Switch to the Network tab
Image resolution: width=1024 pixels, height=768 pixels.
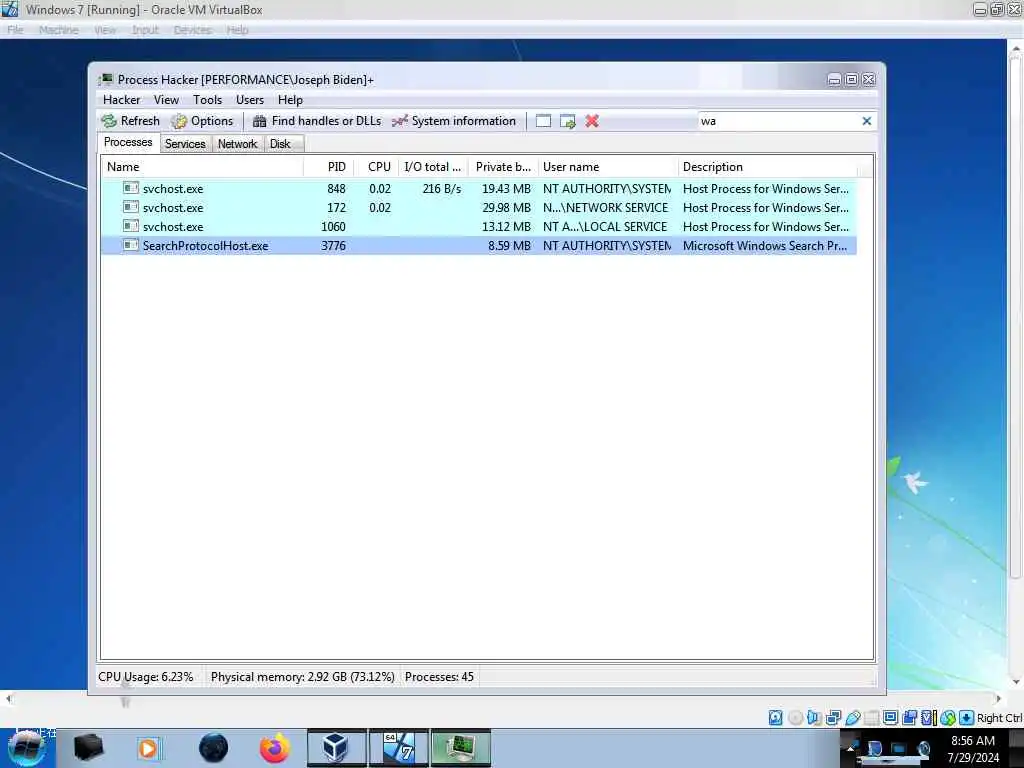tap(238, 144)
